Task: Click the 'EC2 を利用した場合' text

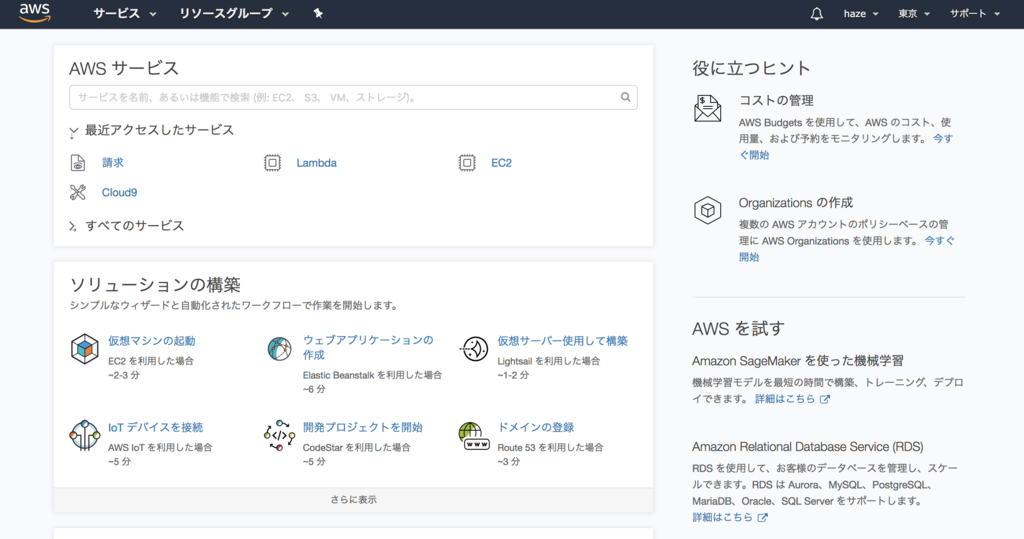Action: pyautogui.click(x=151, y=361)
